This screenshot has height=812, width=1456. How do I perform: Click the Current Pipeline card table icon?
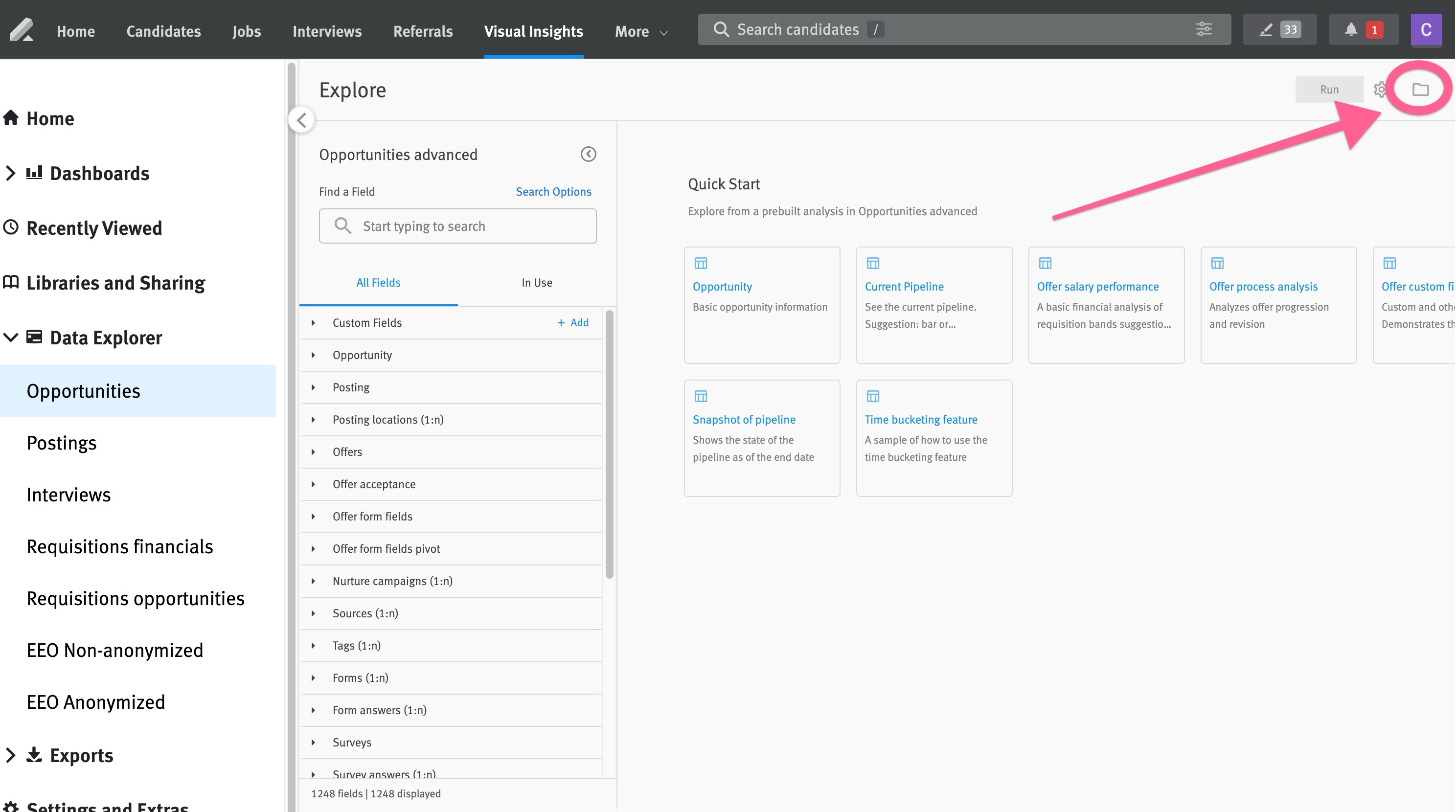[x=873, y=263]
